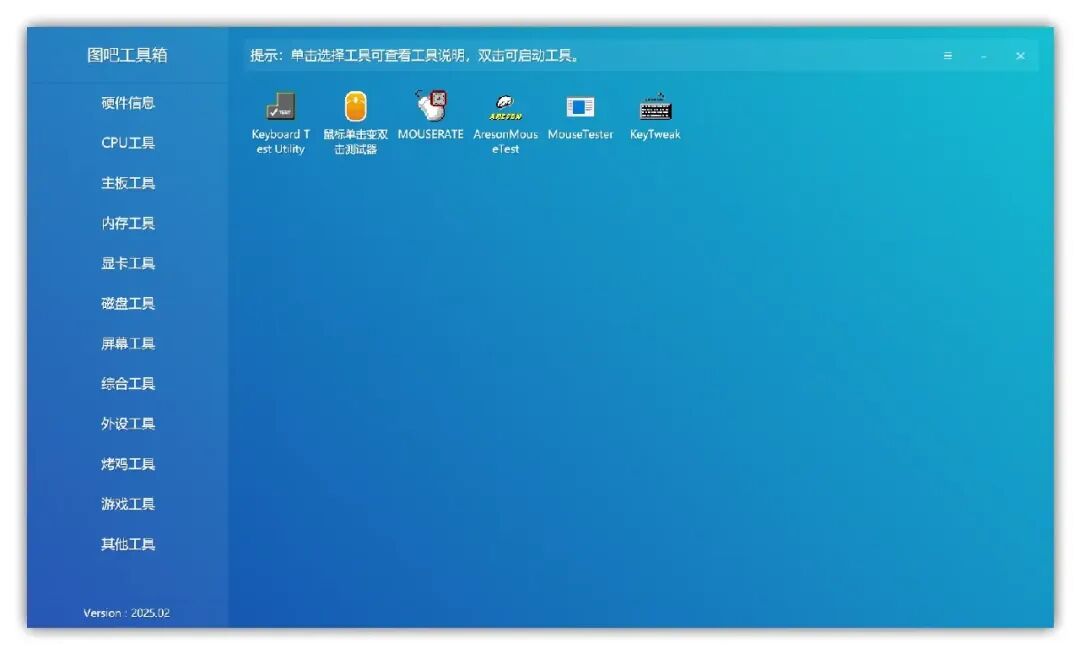Open the 鼠标单击变双击测试器 tool

point(357,110)
